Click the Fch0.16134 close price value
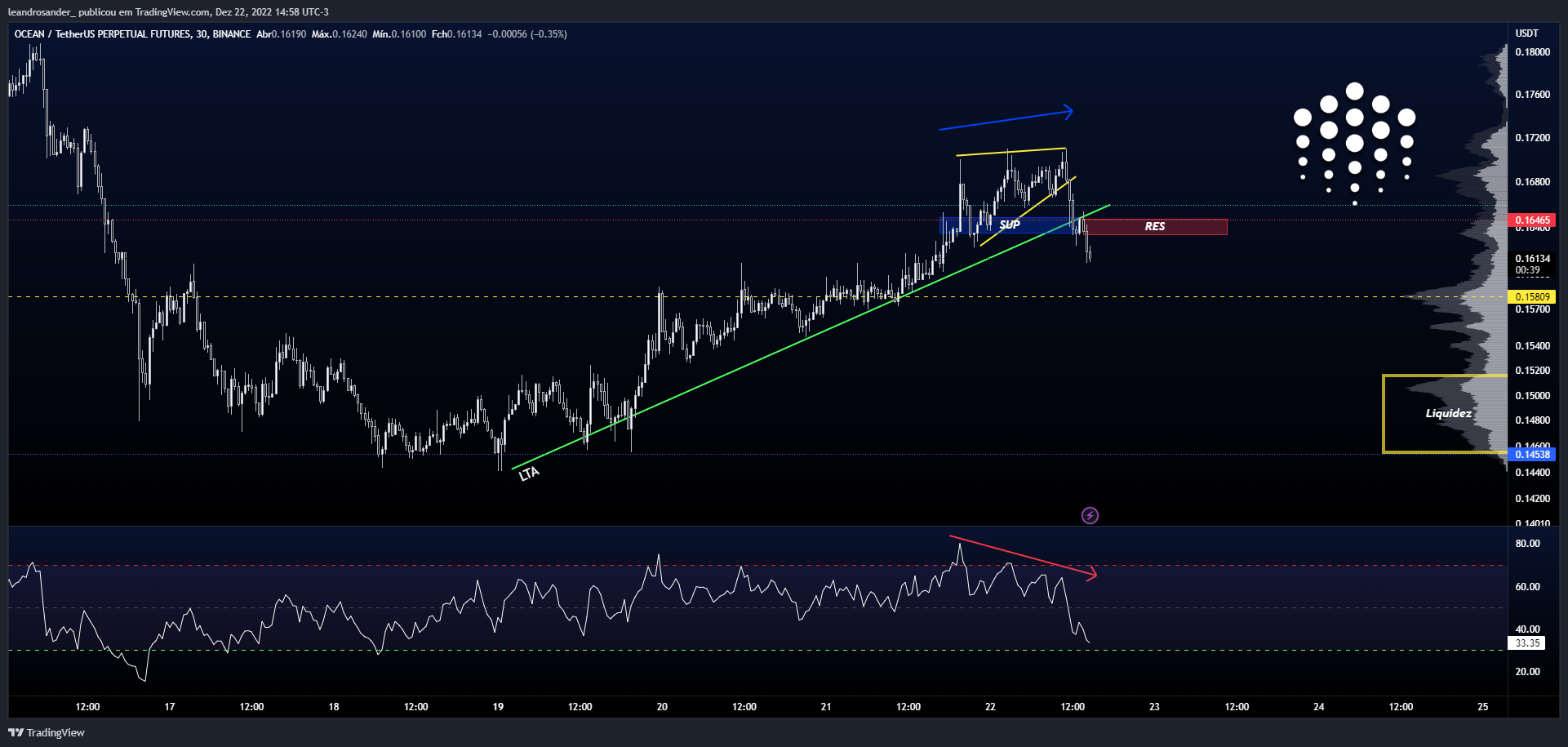Screen dimensions: 1568x747 coord(456,34)
